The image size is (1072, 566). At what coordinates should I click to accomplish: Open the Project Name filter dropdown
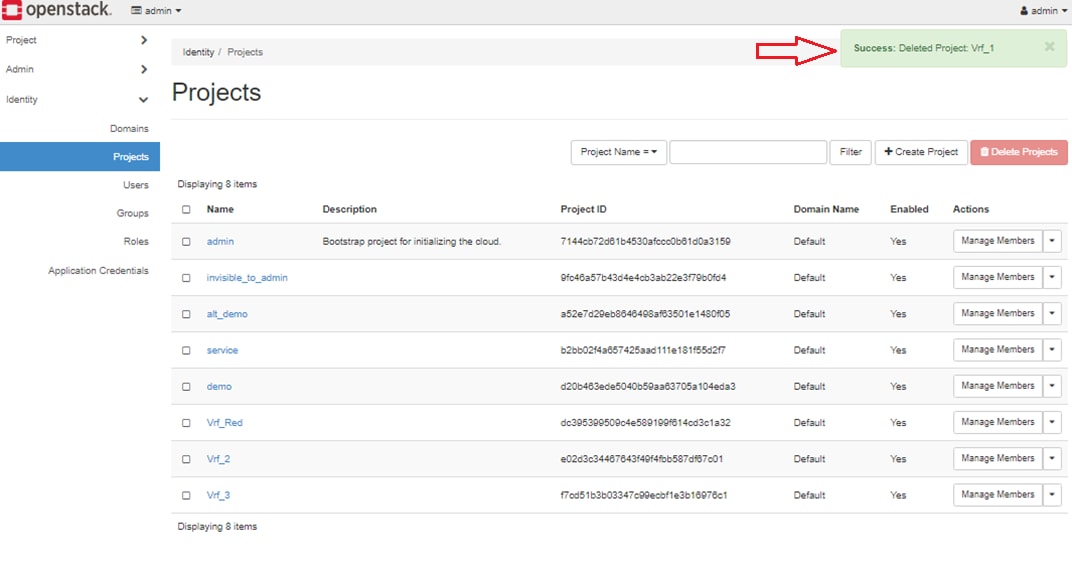619,152
